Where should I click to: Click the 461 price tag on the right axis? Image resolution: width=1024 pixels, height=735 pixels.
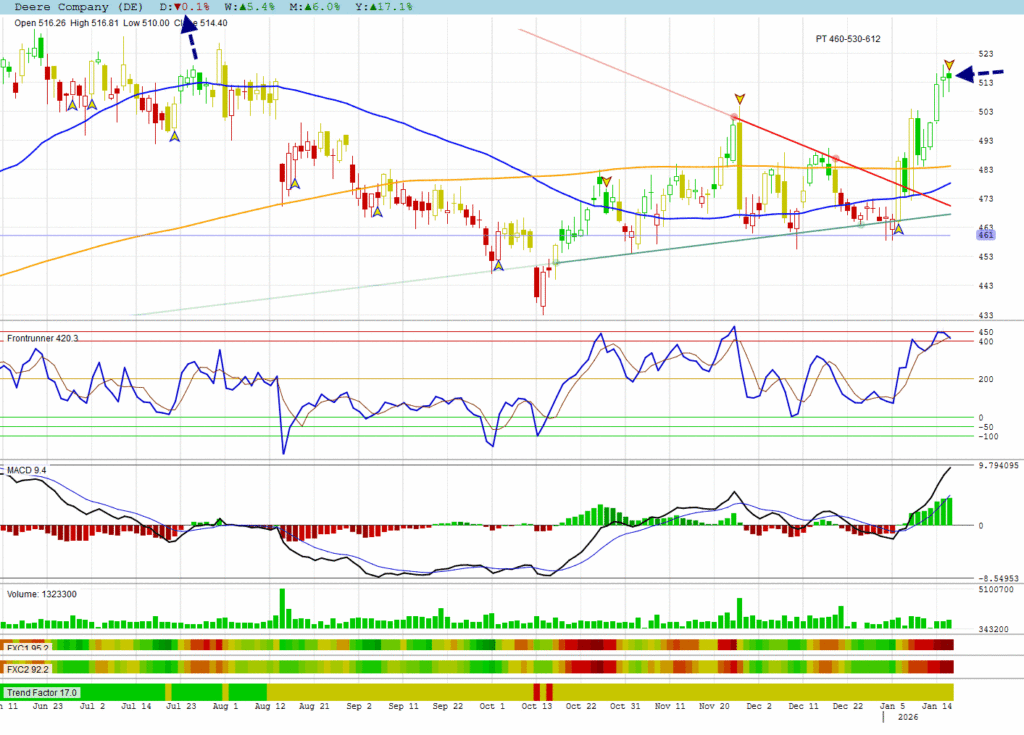pos(985,234)
